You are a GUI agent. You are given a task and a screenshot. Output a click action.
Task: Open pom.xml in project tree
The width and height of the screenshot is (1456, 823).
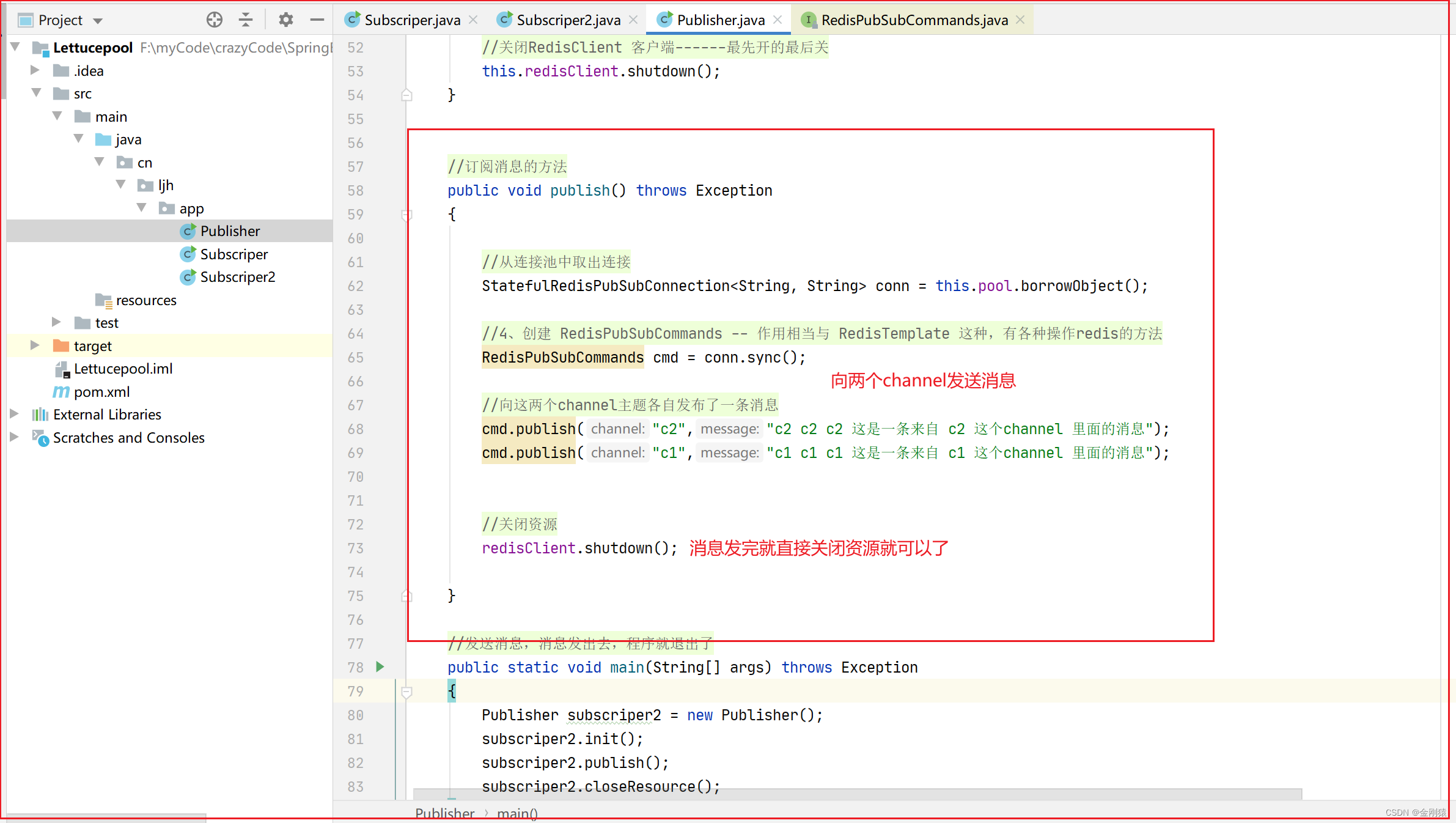coord(169,391)
